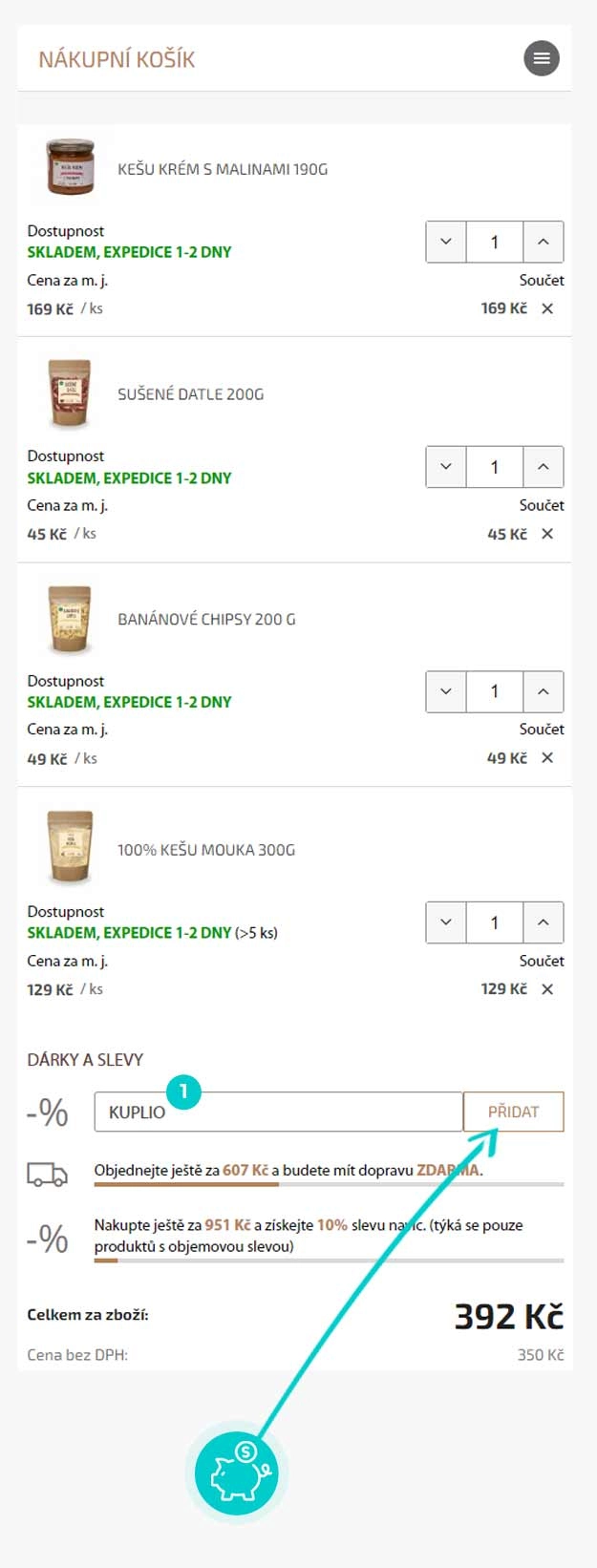Click PŘIDAT to apply the coupon
The height and width of the screenshot is (1568, 597).
(x=514, y=1112)
